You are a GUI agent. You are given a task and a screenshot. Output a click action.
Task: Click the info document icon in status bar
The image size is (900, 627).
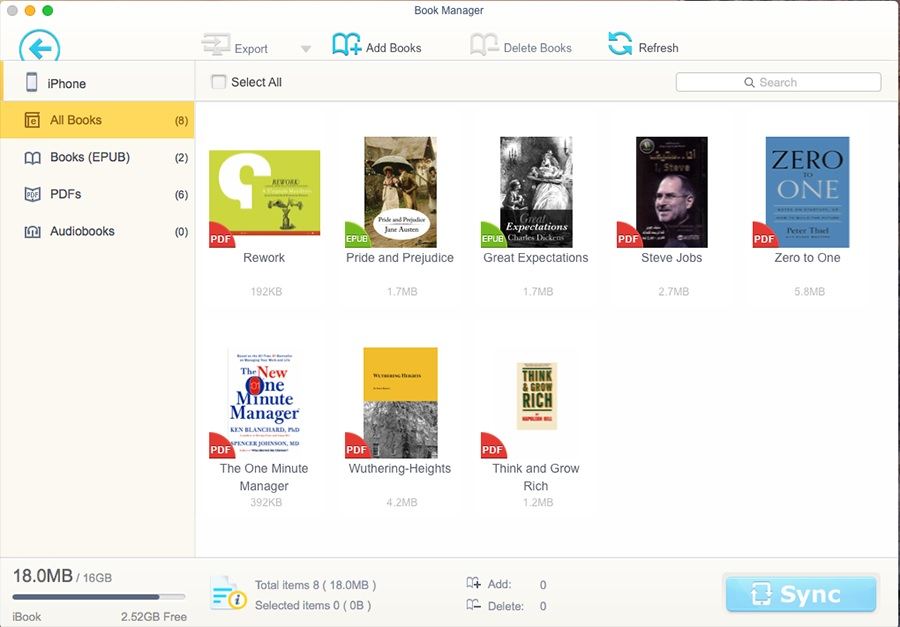click(228, 593)
